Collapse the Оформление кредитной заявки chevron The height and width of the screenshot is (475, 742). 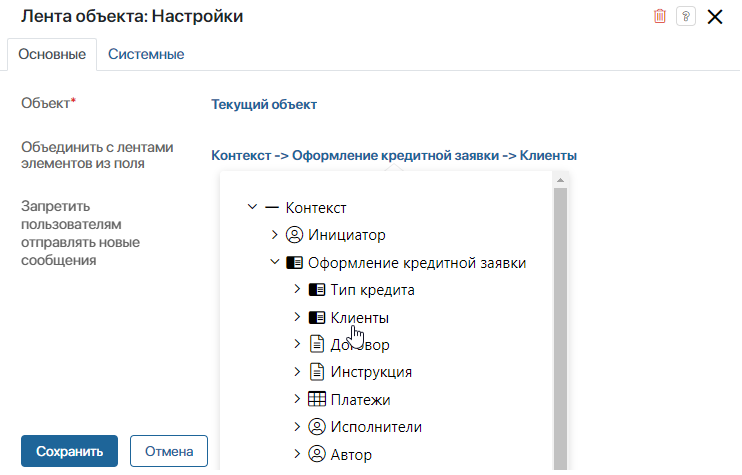coord(274,262)
